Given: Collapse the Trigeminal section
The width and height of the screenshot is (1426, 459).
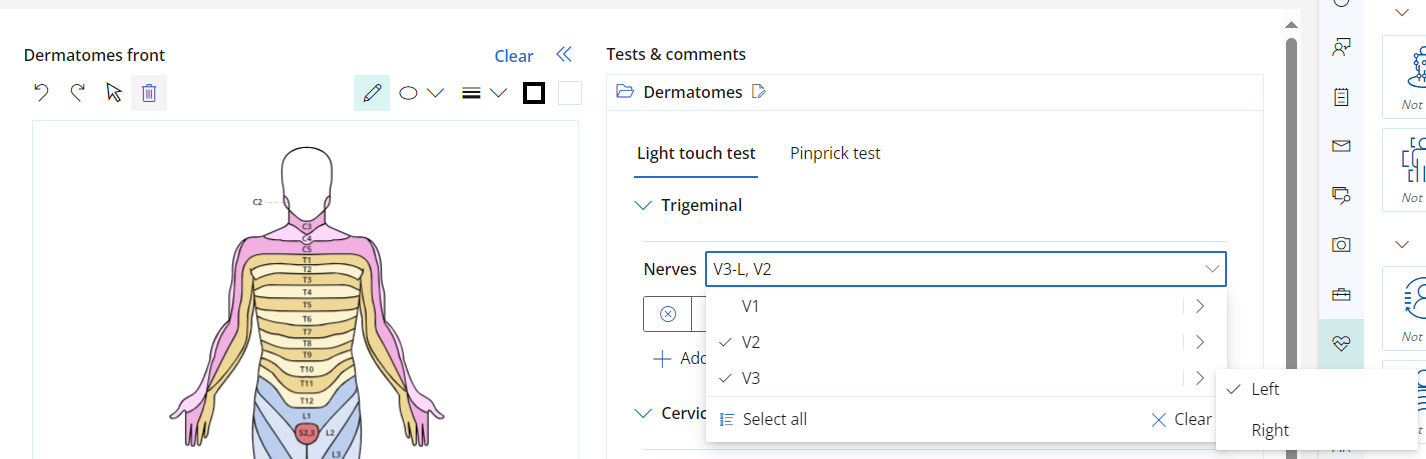Looking at the screenshot, I should 643,205.
